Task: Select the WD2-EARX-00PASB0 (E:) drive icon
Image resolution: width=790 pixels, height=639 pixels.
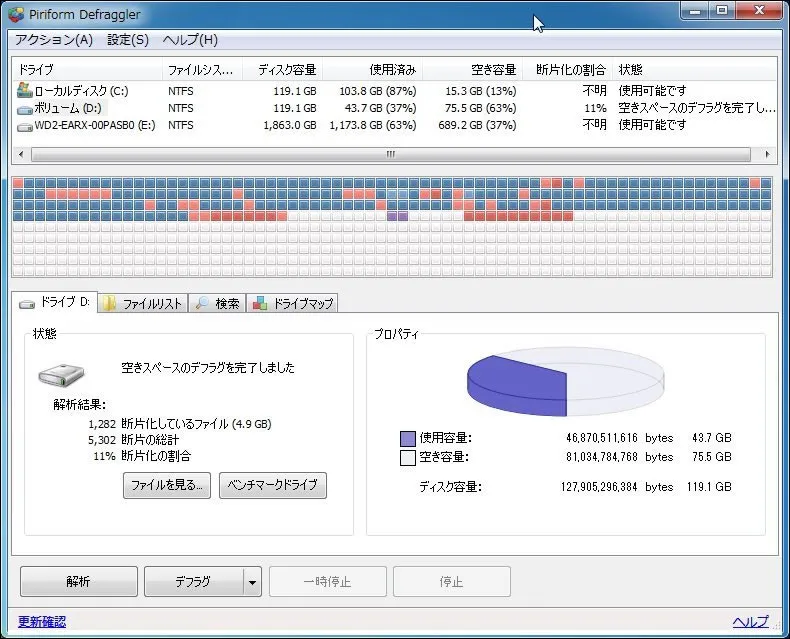Action: point(25,126)
